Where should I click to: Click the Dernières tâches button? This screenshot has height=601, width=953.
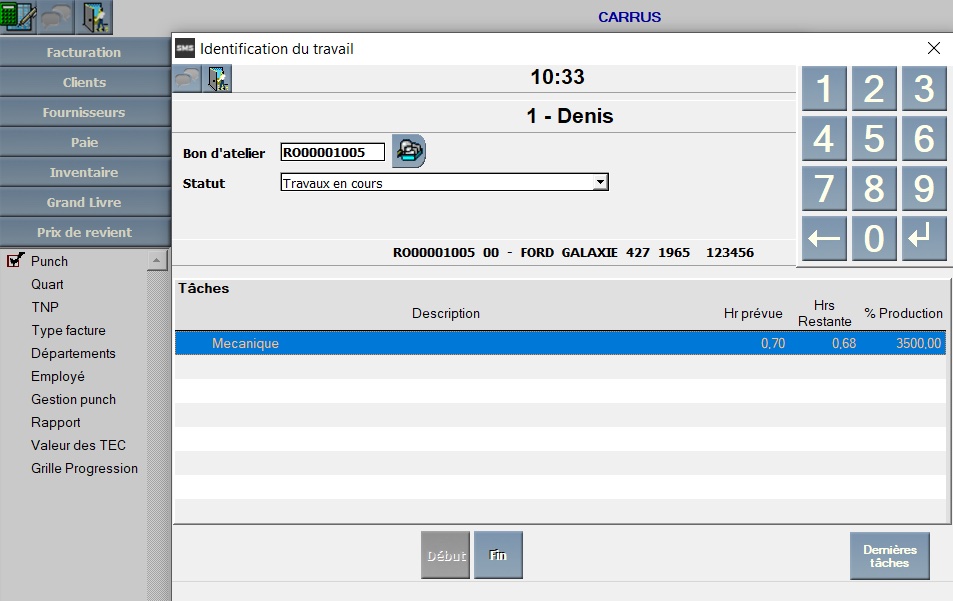[x=890, y=556]
